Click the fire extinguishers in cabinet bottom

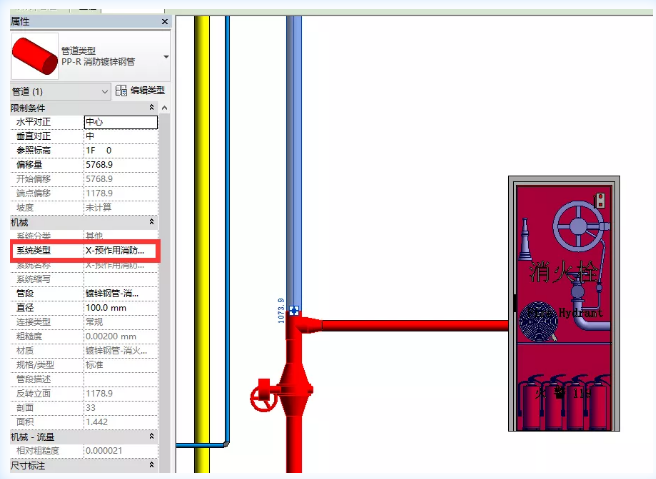(564, 402)
